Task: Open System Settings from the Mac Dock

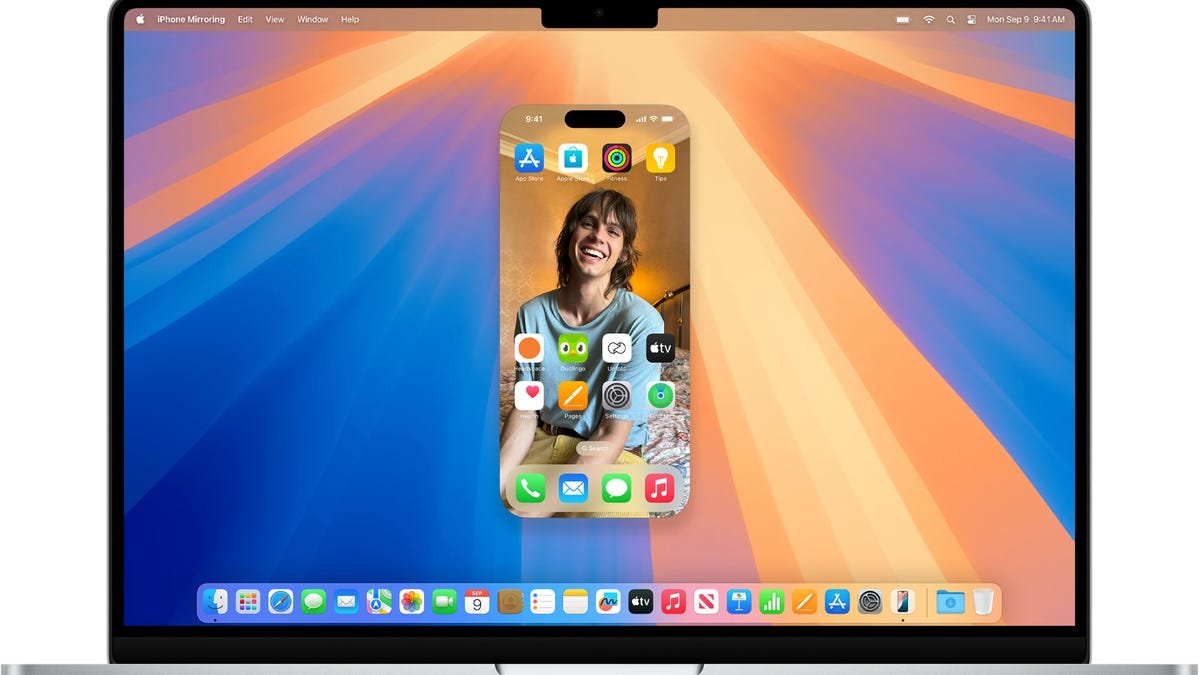Action: coord(870,601)
